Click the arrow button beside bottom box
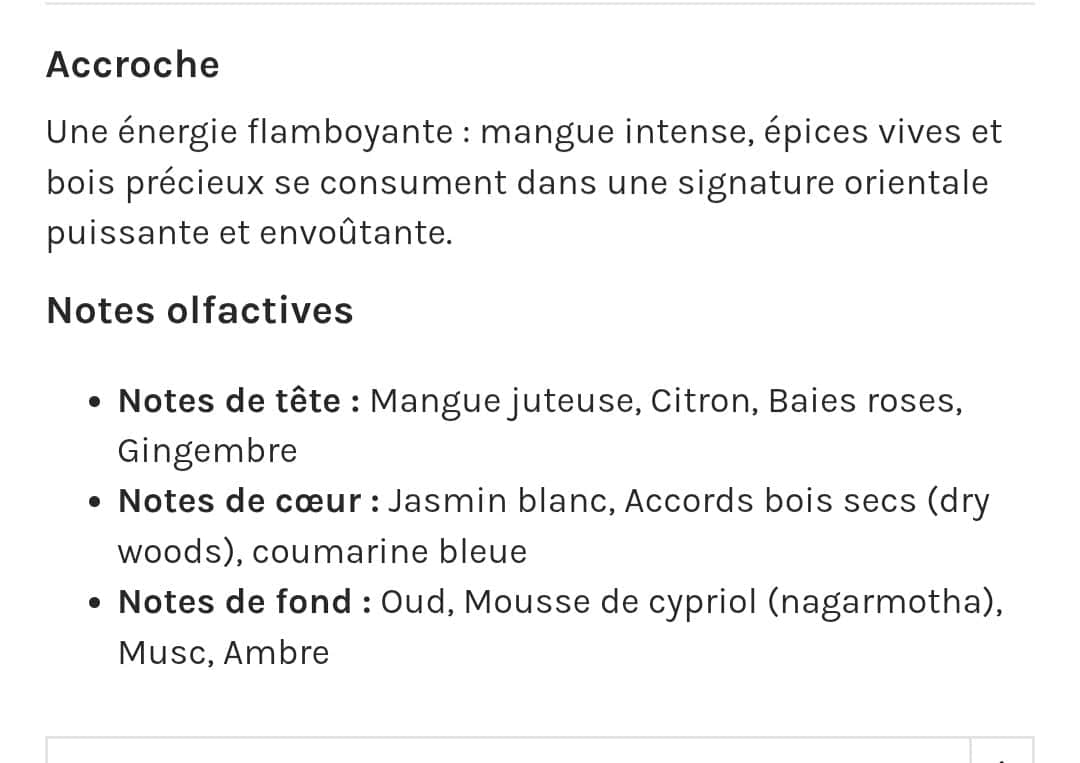Viewport: 1080px width, 763px height. [1003, 752]
